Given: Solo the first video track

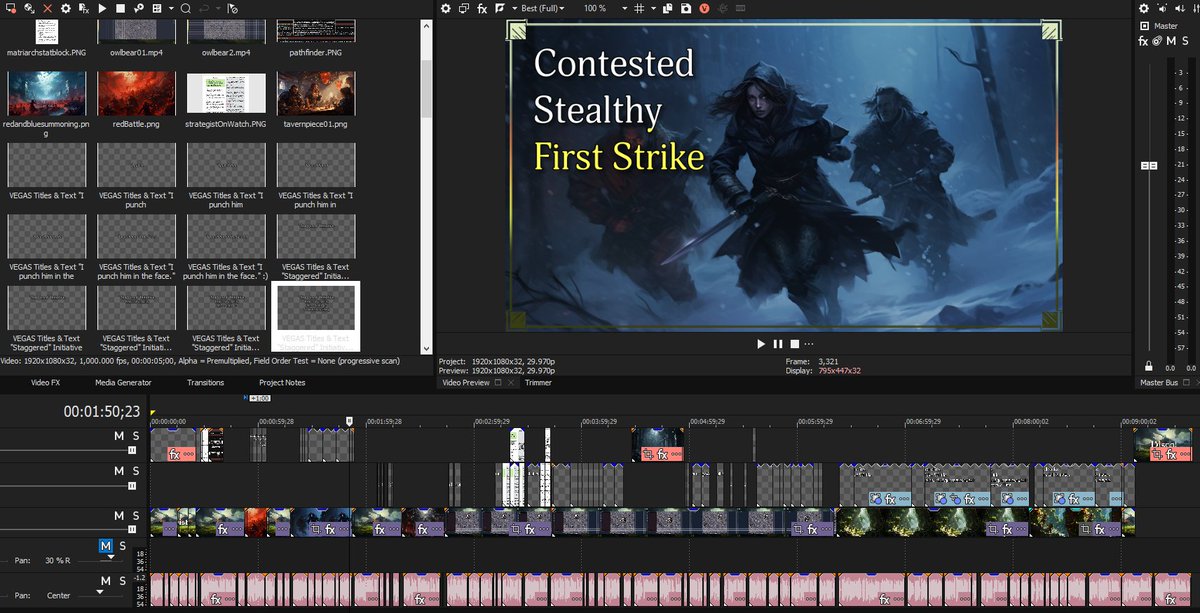Looking at the screenshot, I should (136, 436).
